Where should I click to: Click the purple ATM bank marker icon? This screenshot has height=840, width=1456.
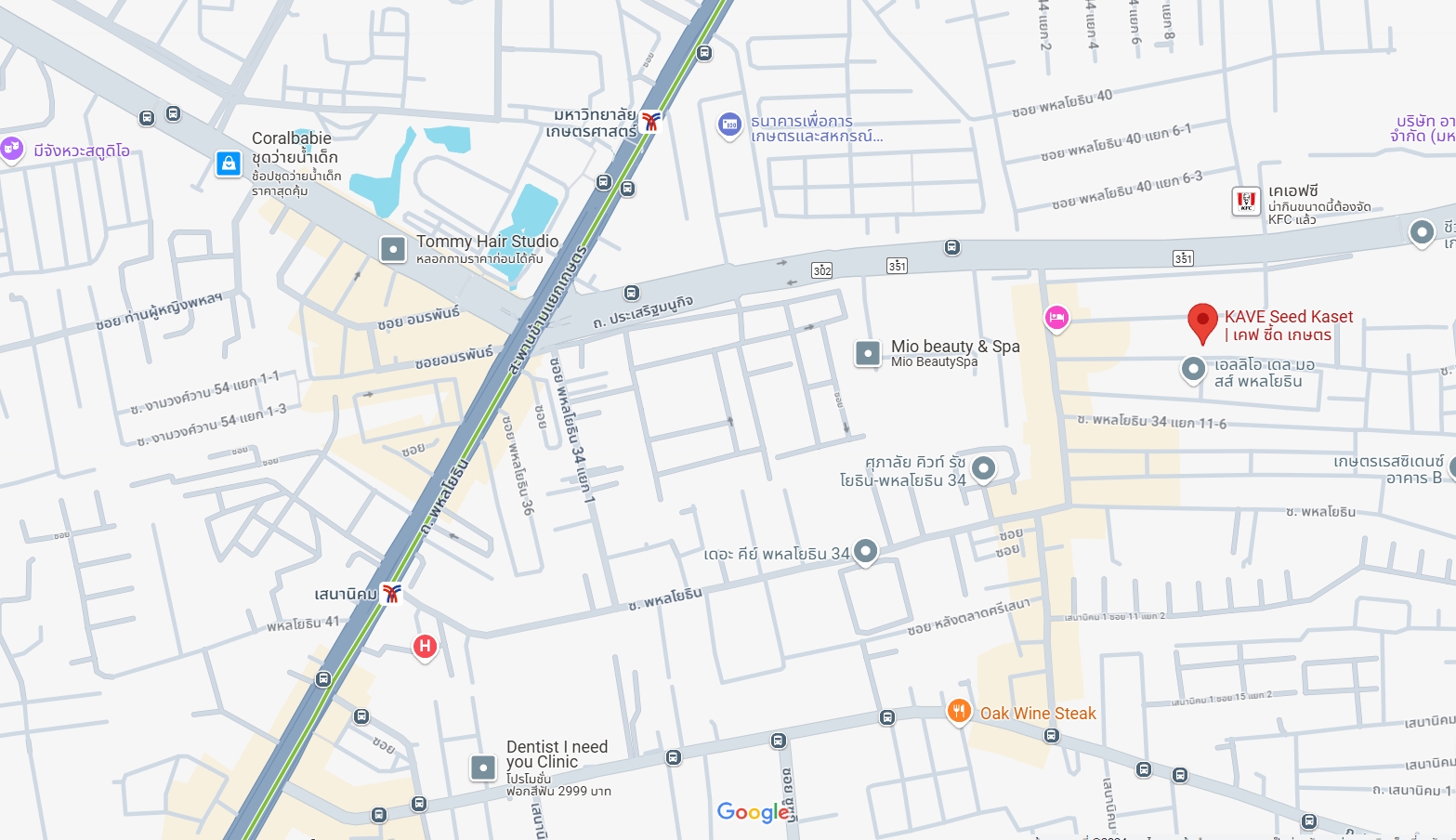point(730,125)
